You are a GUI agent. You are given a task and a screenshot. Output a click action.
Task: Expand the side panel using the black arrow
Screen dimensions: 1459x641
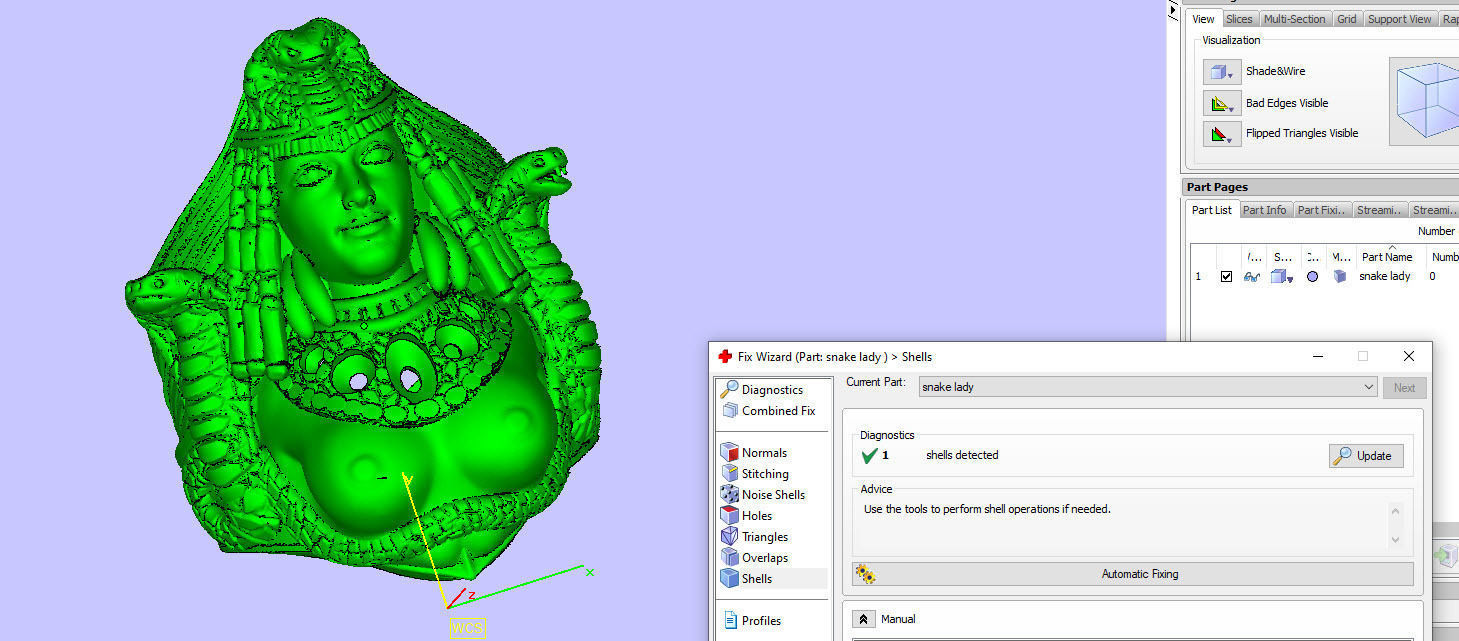[1173, 10]
